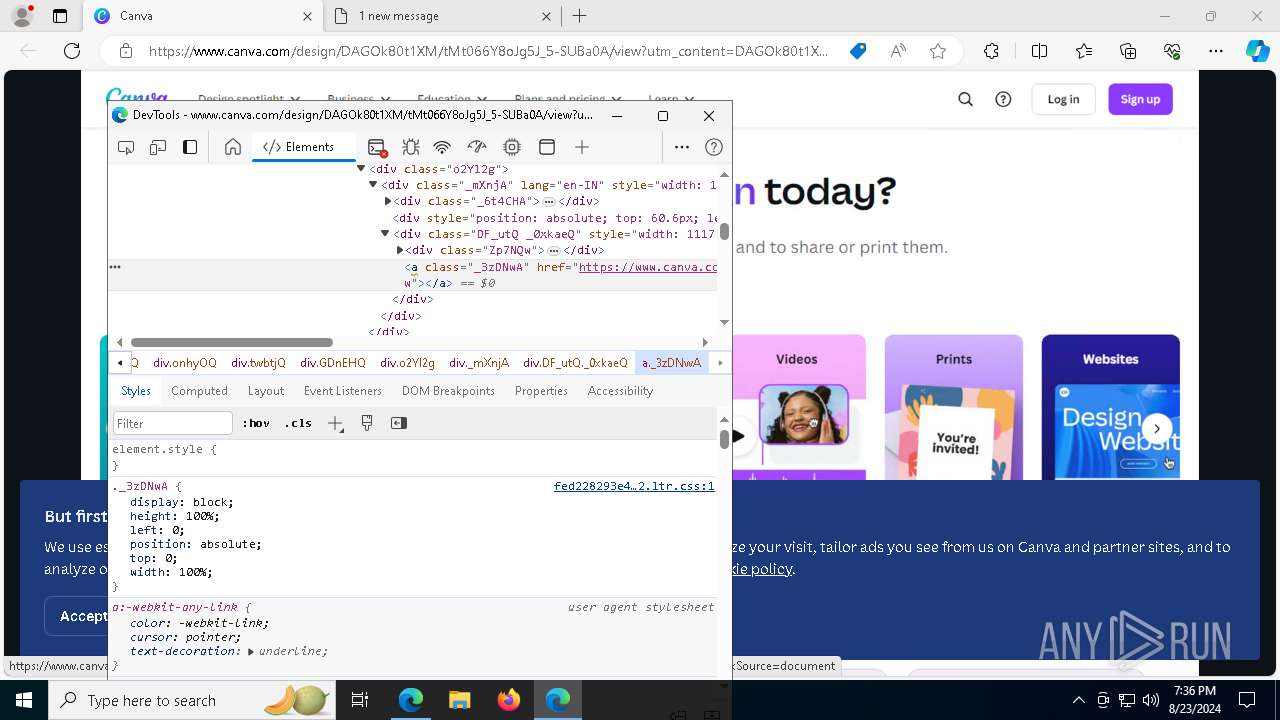
Task: Open DevTools customize three-dots menu
Action: (x=682, y=147)
